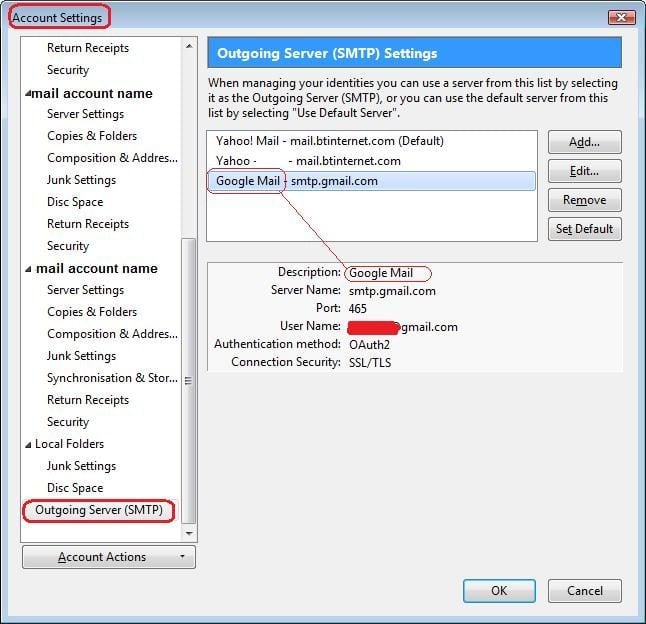Open Junk Settings under Local Folders
Image resolution: width=646 pixels, height=624 pixels.
(x=81, y=466)
